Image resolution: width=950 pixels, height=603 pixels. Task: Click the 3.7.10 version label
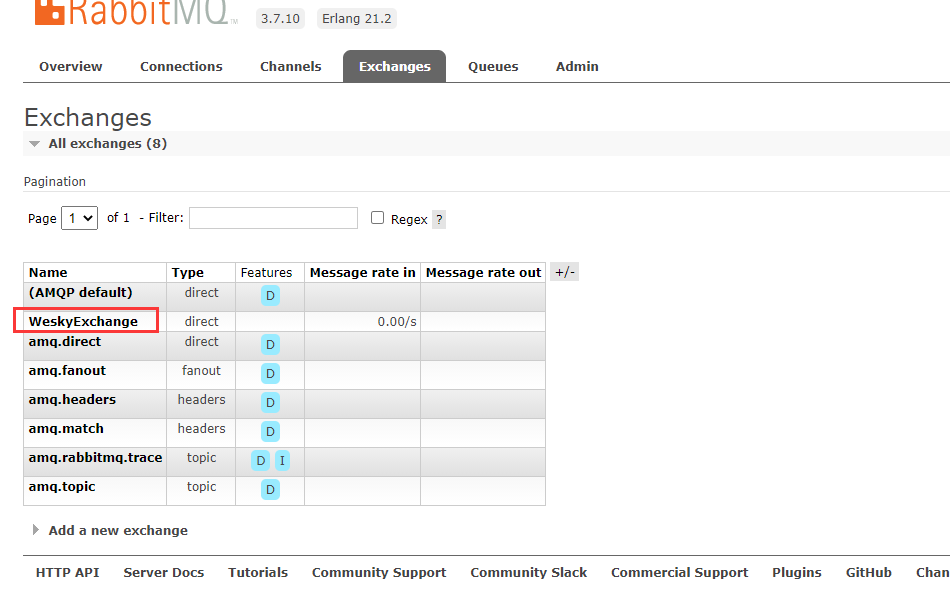click(281, 19)
